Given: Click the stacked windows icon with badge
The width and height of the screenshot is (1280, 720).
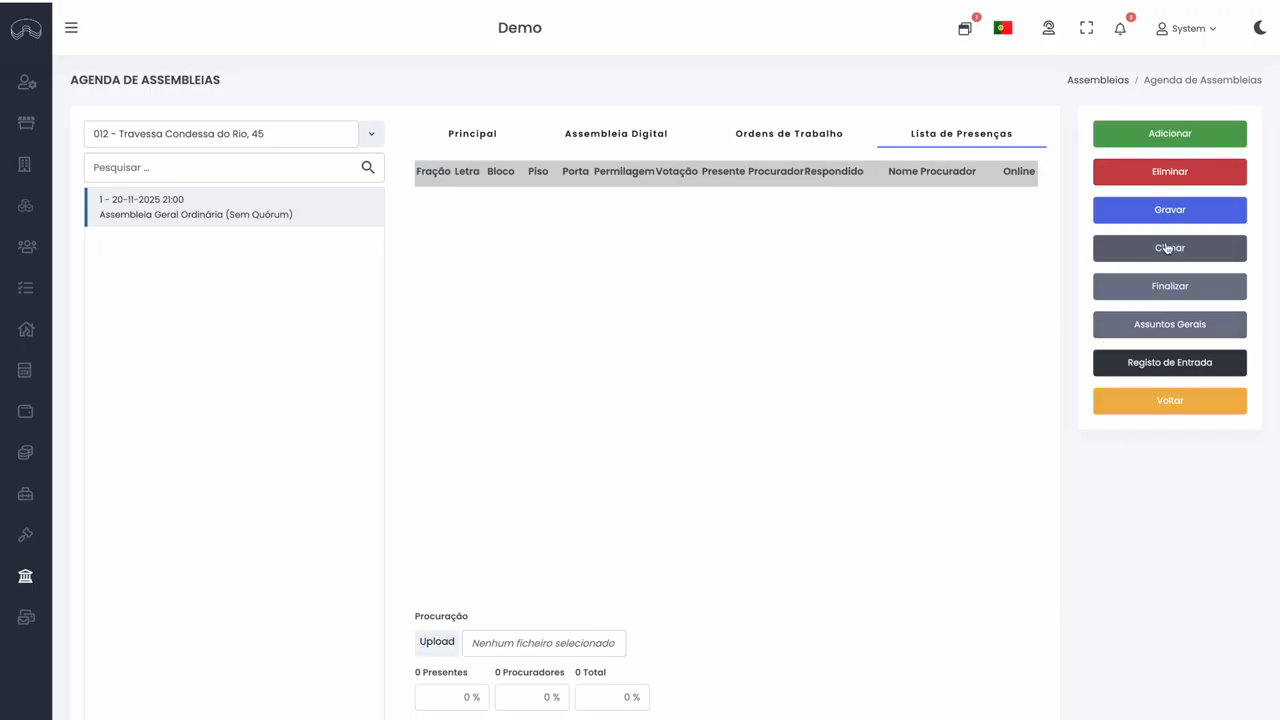Looking at the screenshot, I should coord(964,28).
